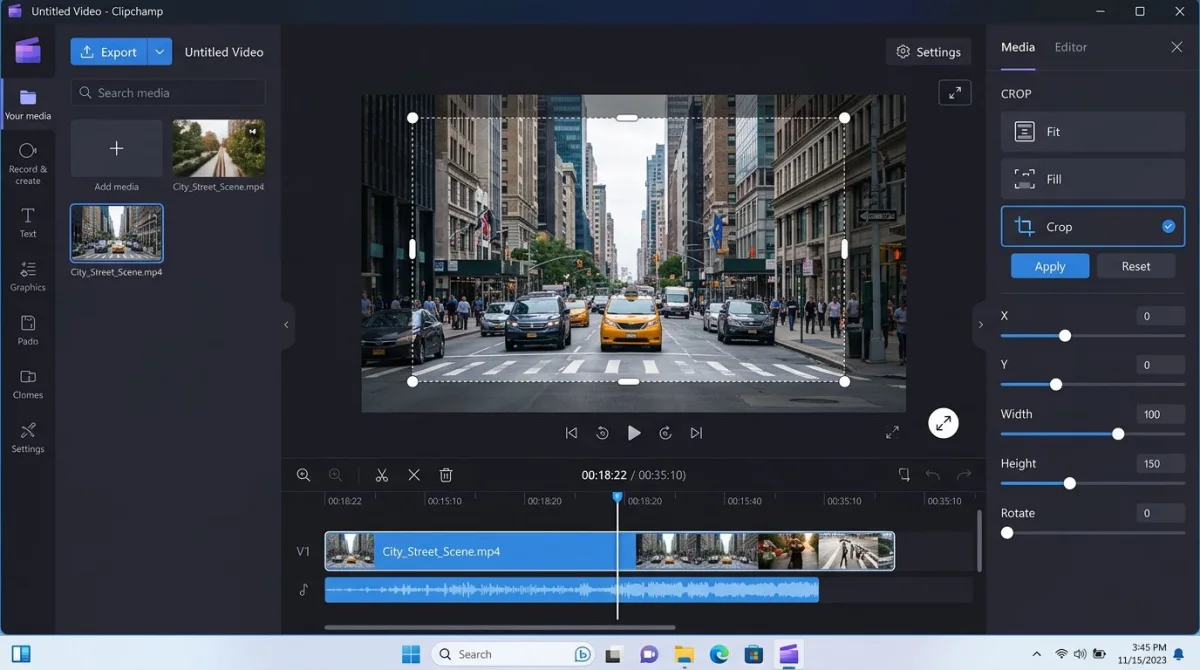This screenshot has width=1200, height=670.
Task: Select the first City_Street_Scene.mp4 thumbnail
Action: [x=218, y=148]
